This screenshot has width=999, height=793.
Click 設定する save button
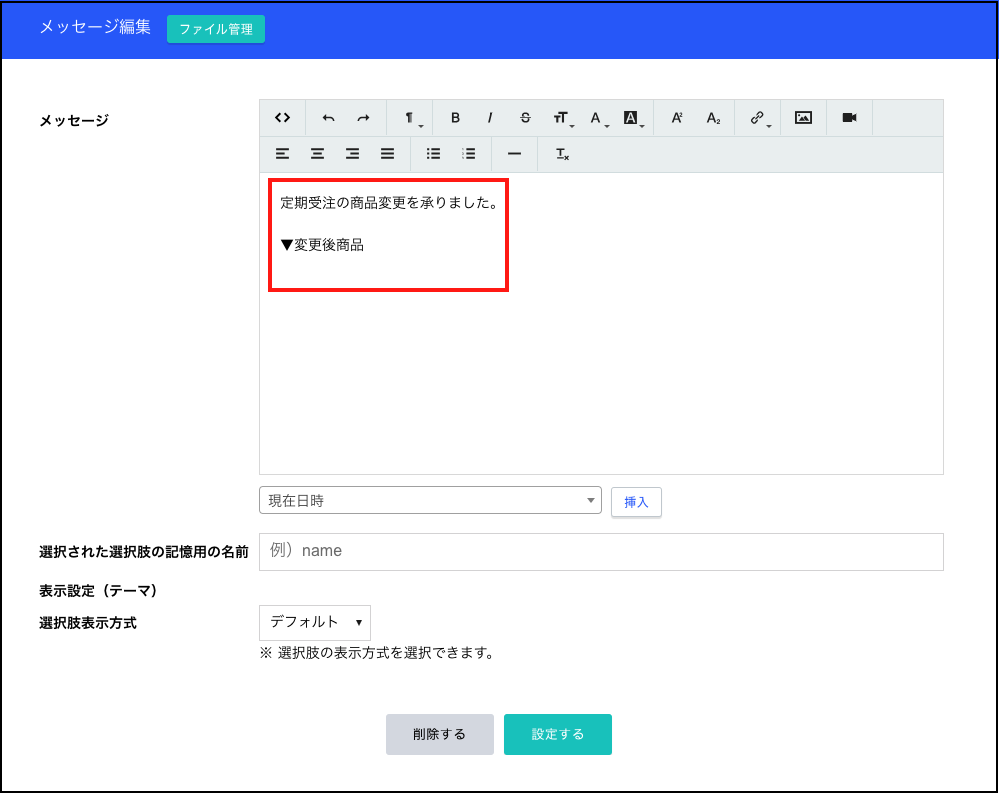557,734
